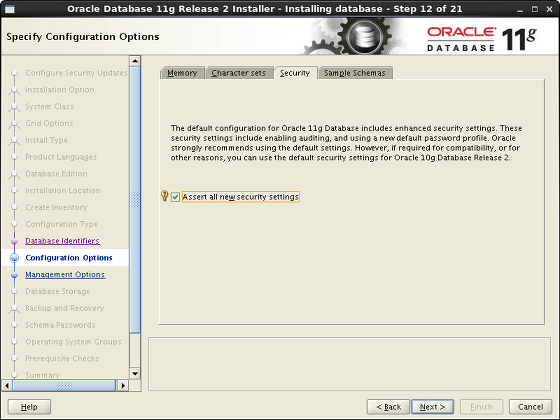
Task: Click the sidebar scroll left arrow
Action: coord(7,385)
